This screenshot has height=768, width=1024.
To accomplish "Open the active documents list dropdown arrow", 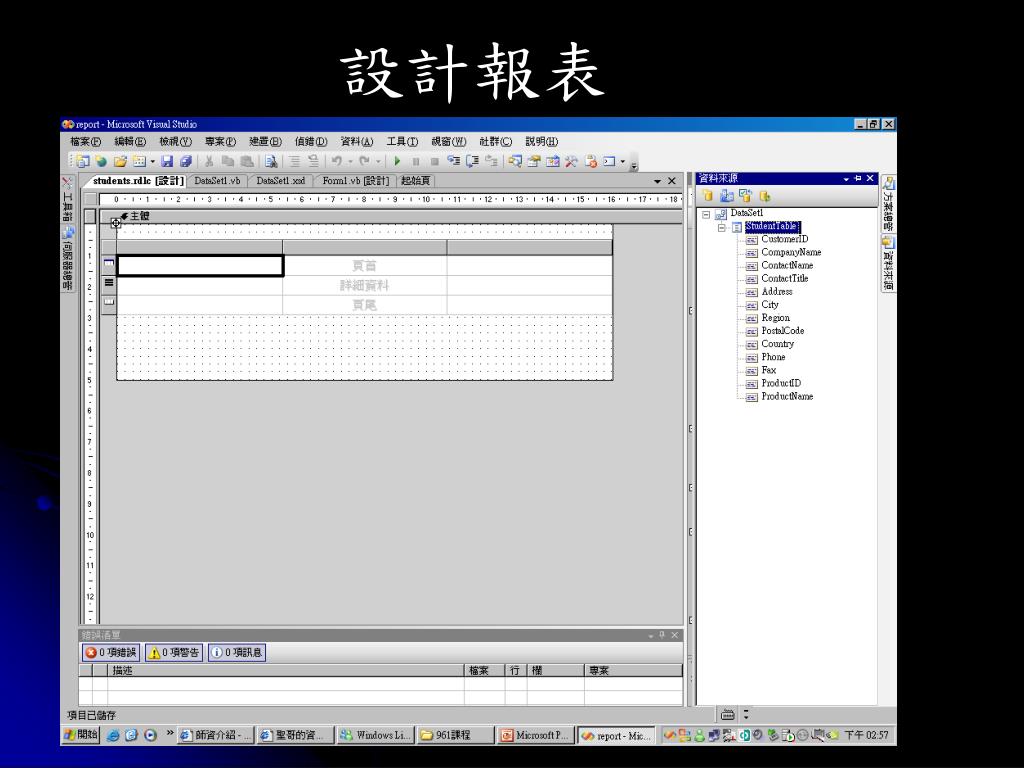I will point(657,181).
